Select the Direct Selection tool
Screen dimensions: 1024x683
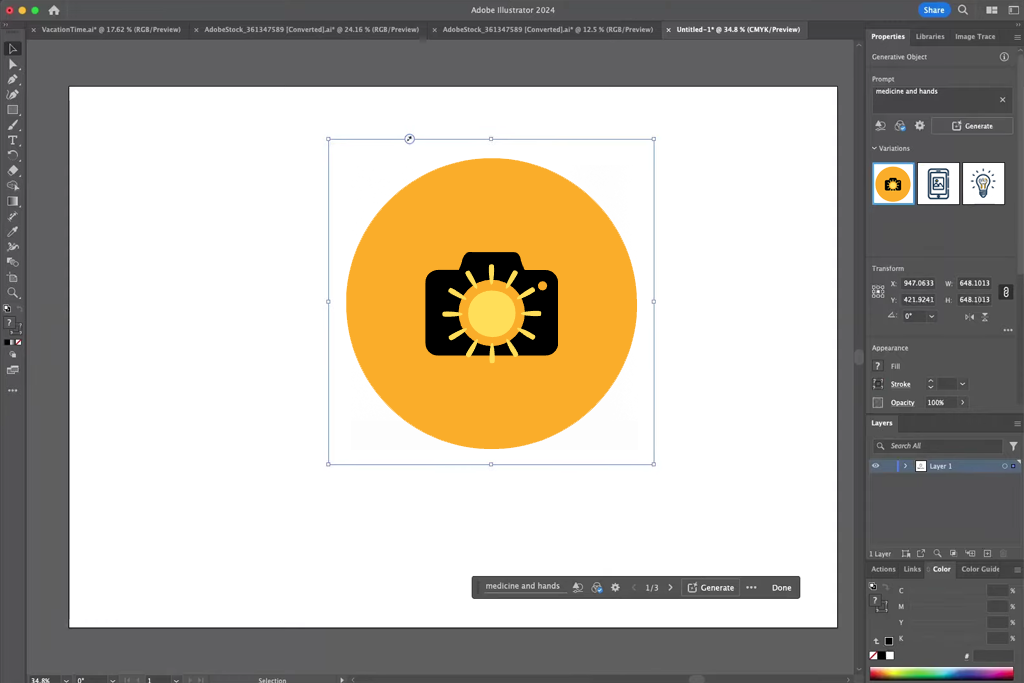click(x=12, y=64)
